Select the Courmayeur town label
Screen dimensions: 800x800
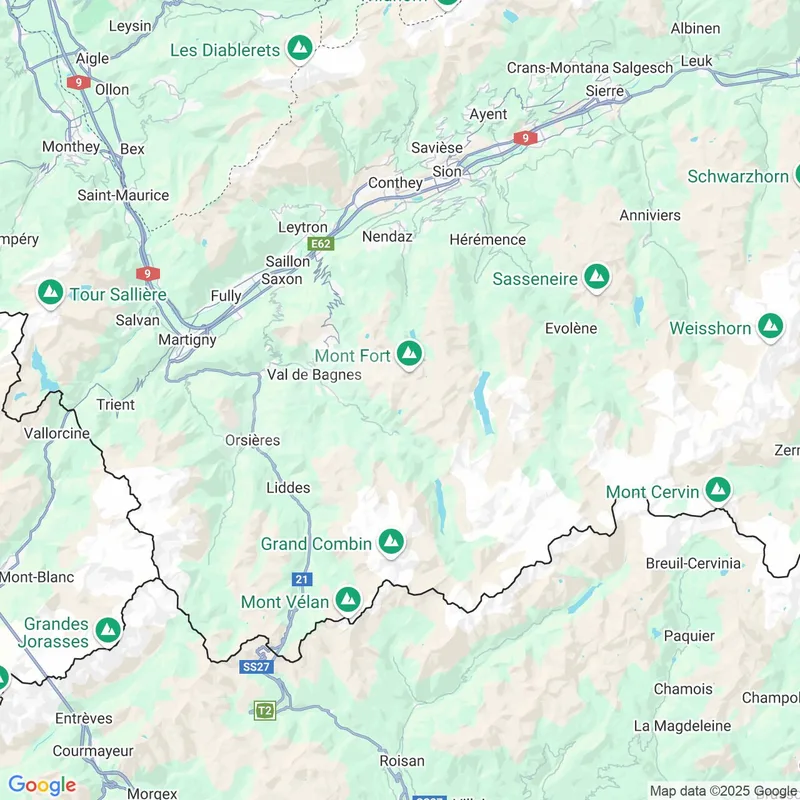[93, 751]
